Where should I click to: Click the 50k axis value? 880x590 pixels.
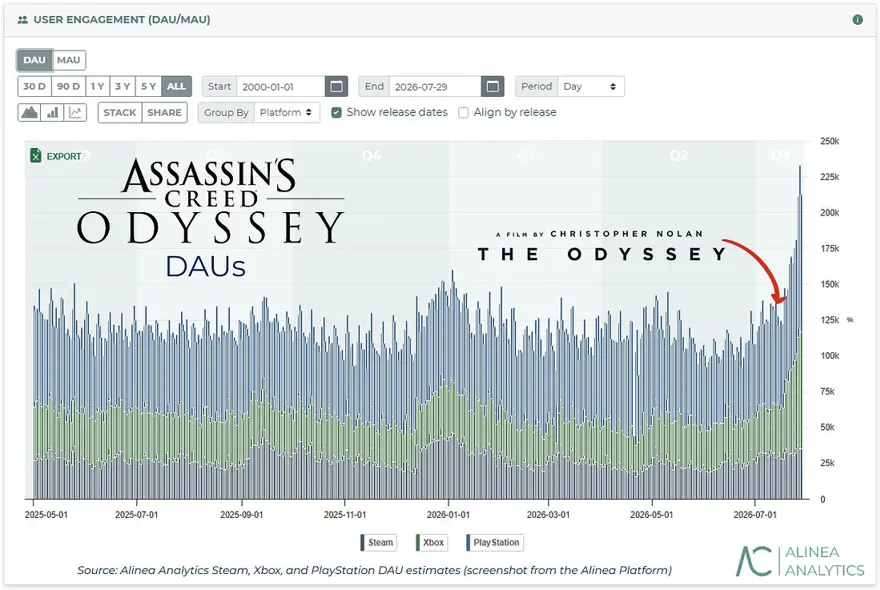click(x=827, y=427)
